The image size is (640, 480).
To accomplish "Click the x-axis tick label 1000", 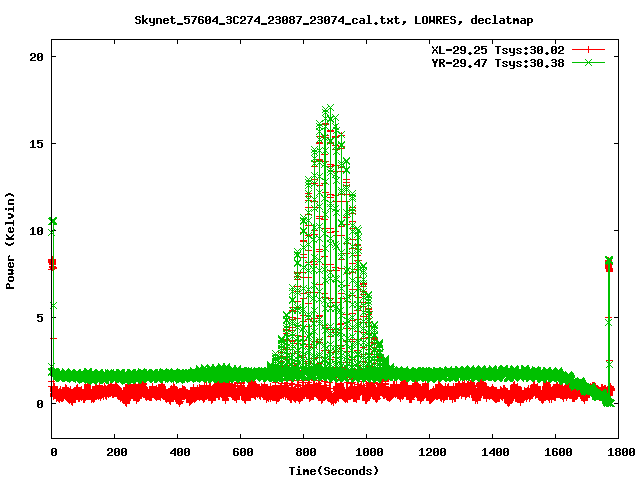I will click(369, 452).
